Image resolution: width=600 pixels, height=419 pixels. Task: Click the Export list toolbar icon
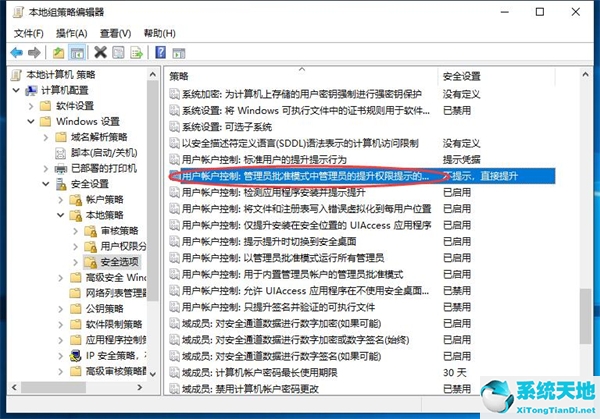click(x=136, y=52)
